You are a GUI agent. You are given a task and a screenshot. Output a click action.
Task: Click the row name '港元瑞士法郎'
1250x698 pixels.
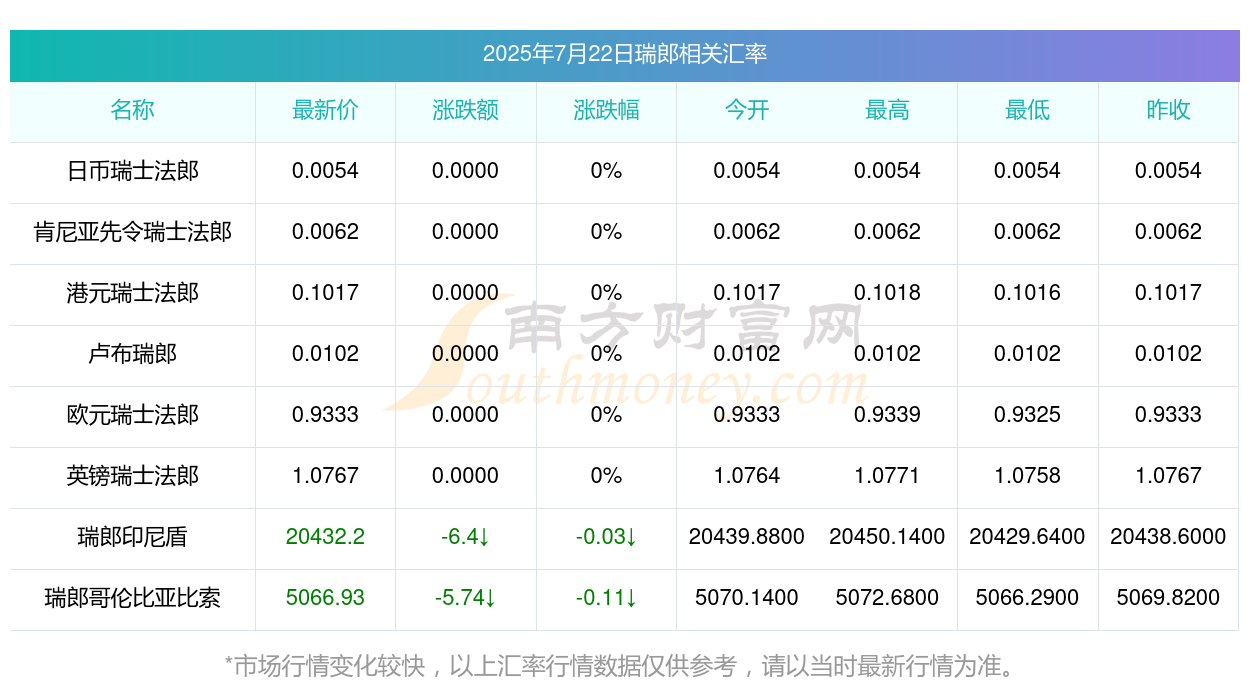[x=133, y=293]
